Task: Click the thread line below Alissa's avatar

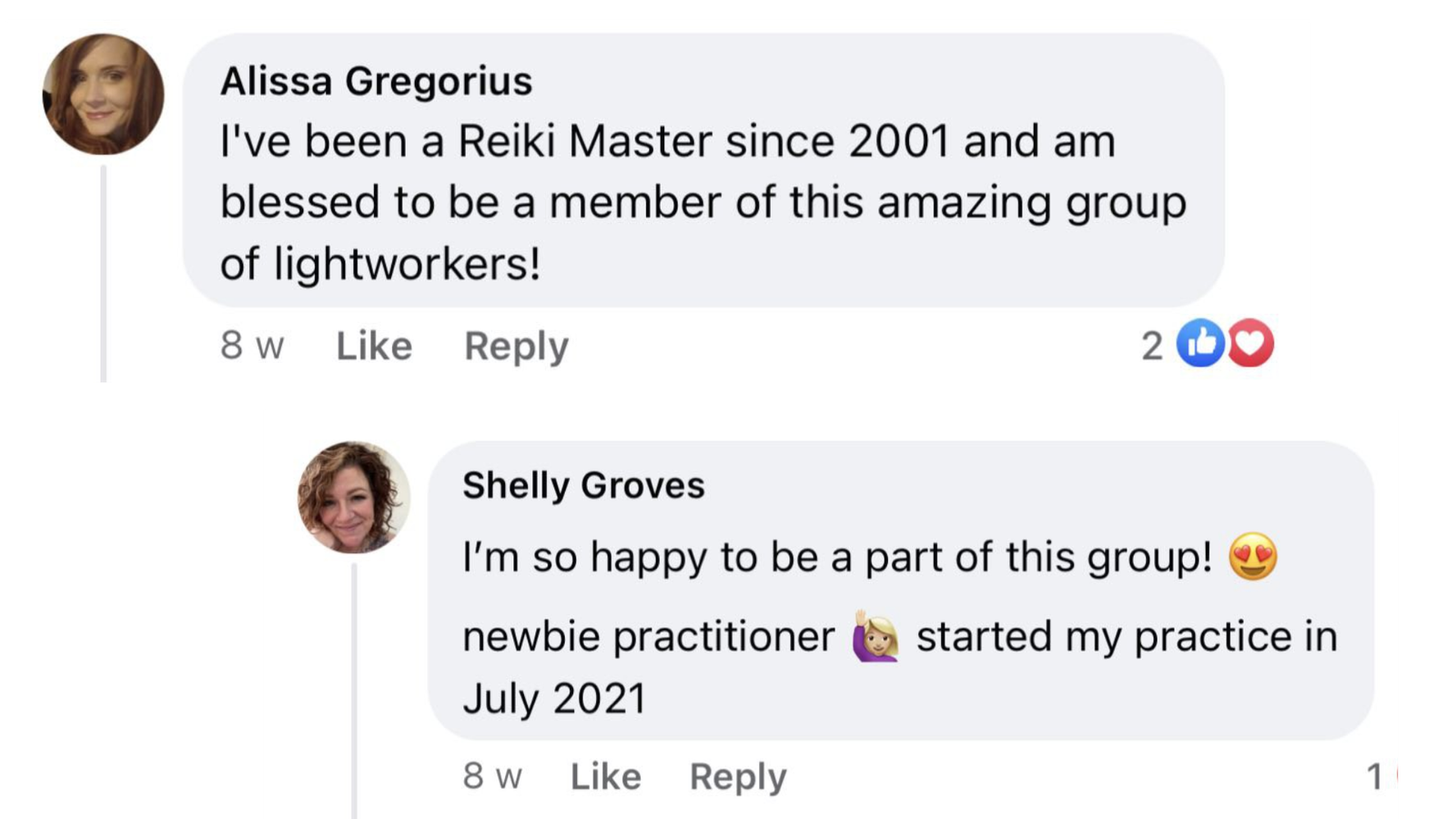Action: [104, 273]
